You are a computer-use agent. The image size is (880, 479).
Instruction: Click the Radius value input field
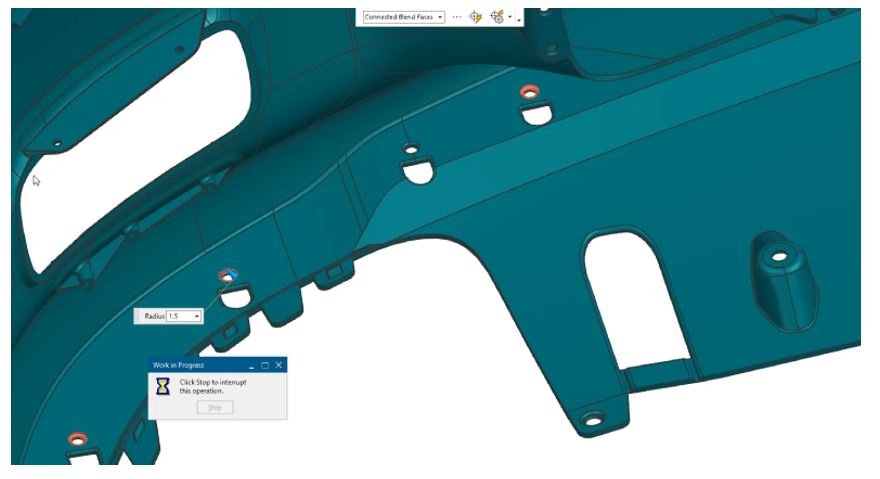tap(177, 316)
